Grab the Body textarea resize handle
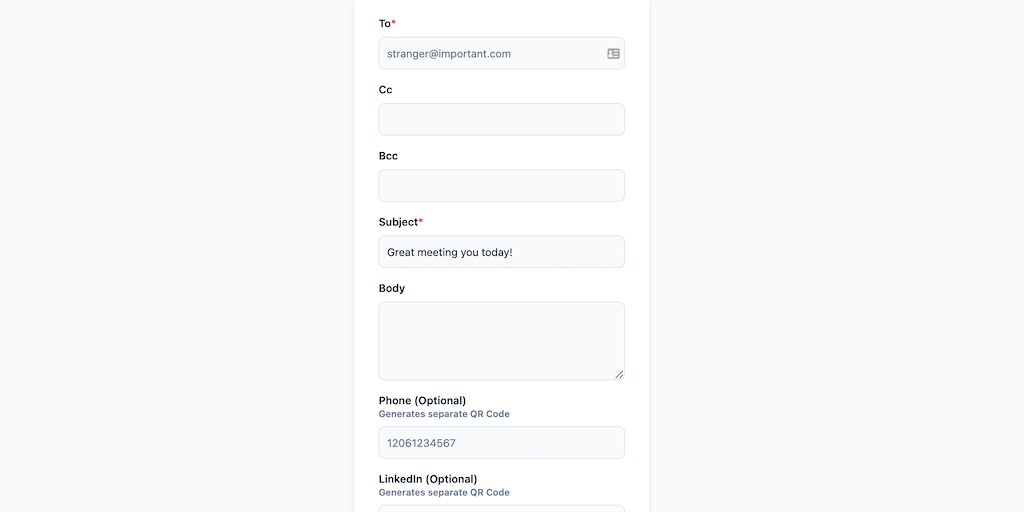The width and height of the screenshot is (1024, 512). click(x=619, y=374)
